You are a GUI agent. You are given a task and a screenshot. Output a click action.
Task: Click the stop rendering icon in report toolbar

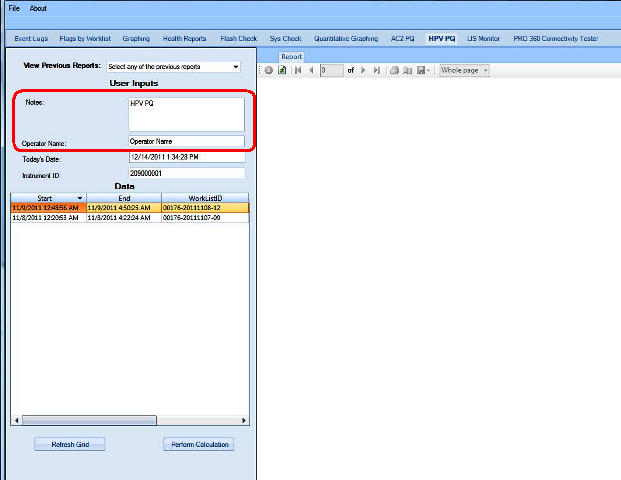tap(269, 71)
